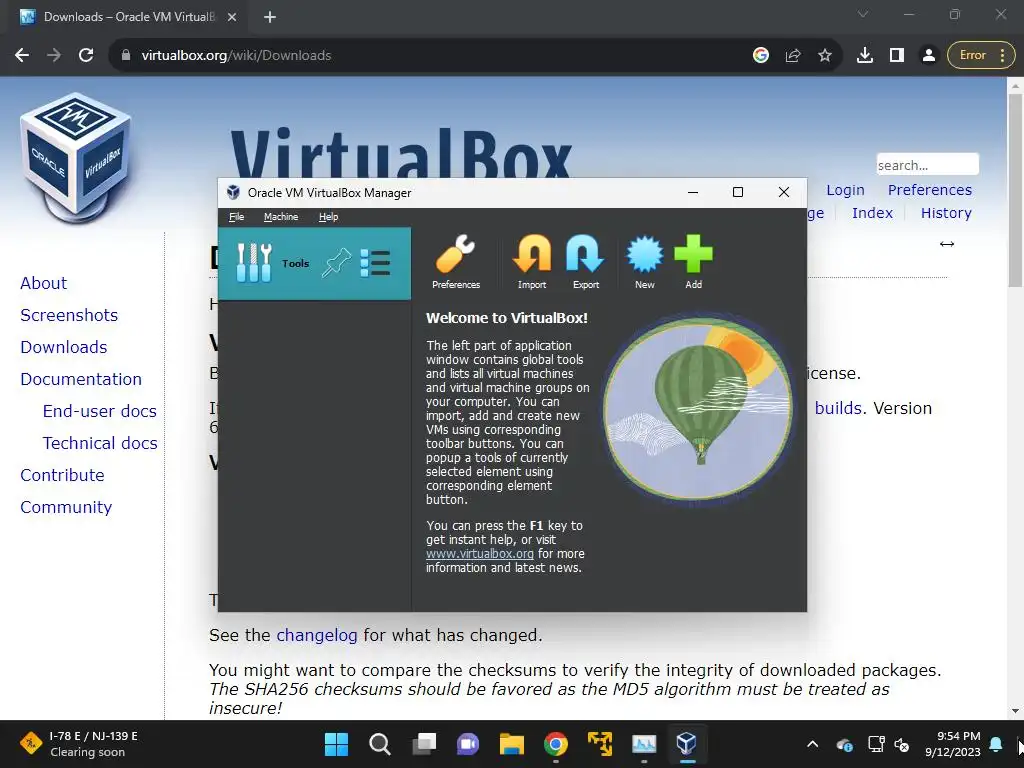The width and height of the screenshot is (1024, 768).
Task: Bookmark this page with star icon
Action: pyautogui.click(x=825, y=56)
